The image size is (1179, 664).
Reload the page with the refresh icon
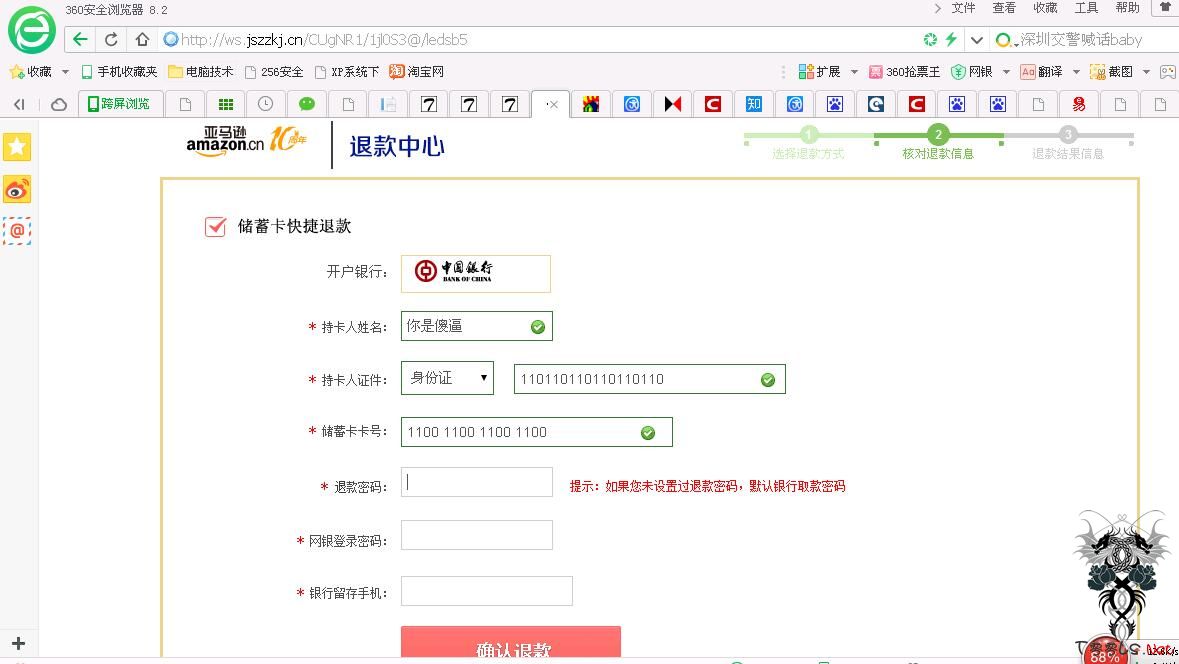point(111,40)
